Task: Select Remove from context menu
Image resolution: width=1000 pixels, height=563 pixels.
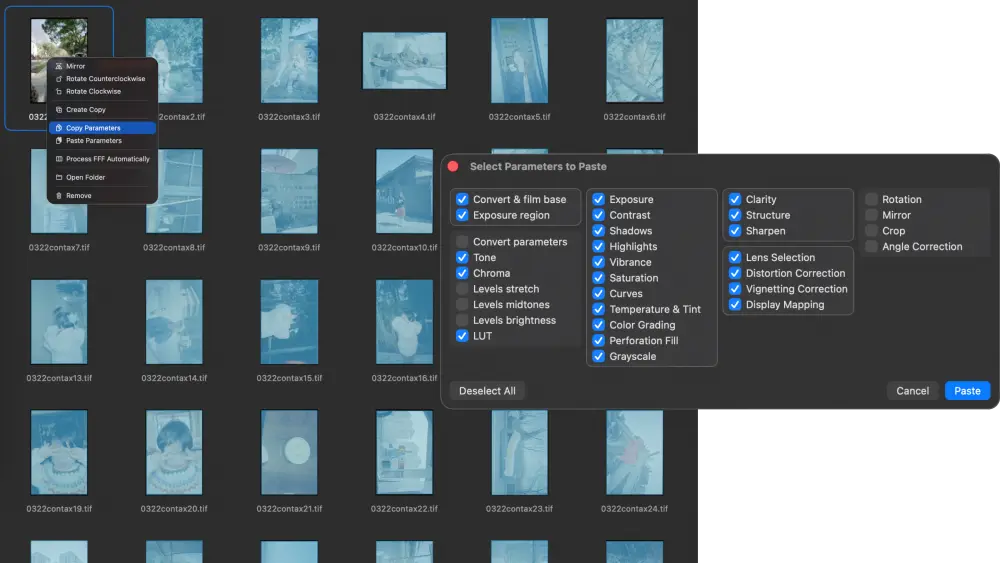Action: pos(102,196)
